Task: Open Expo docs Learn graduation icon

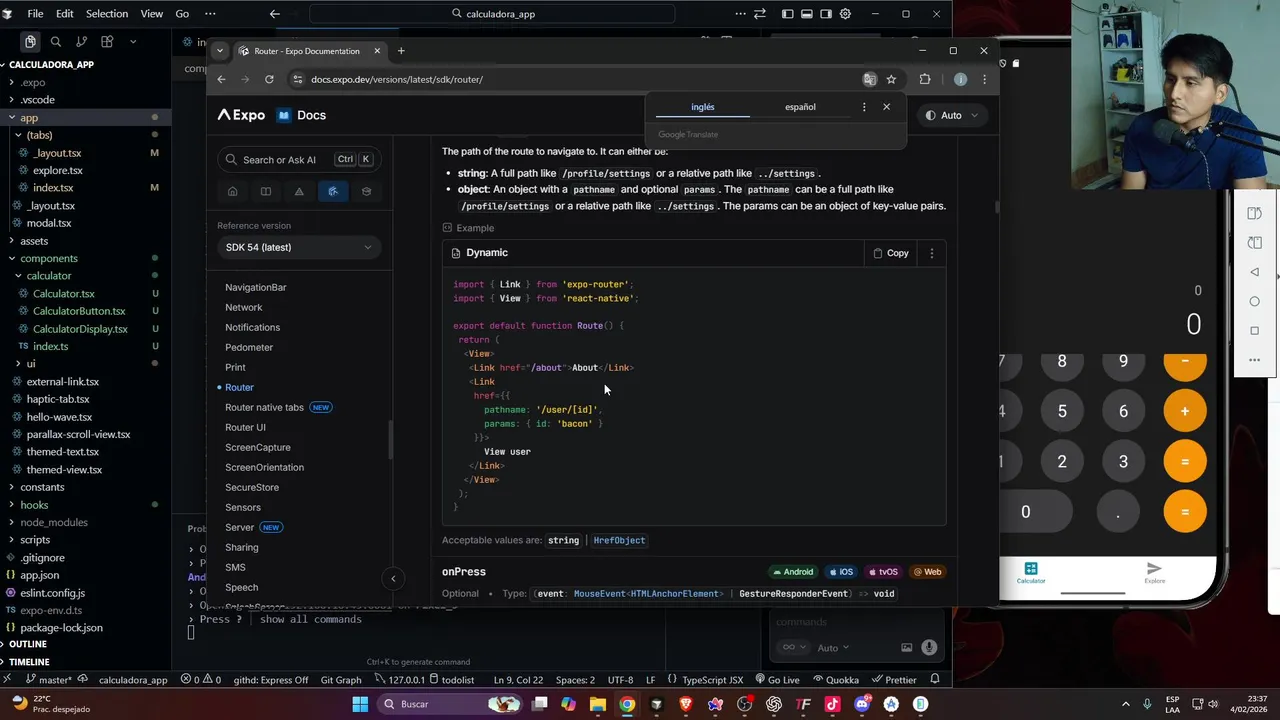Action: [x=366, y=191]
